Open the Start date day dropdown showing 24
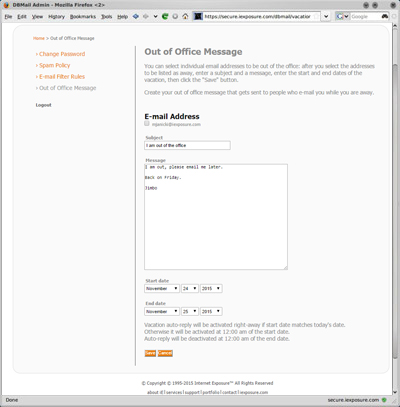This screenshot has width=400, height=407. coord(190,288)
